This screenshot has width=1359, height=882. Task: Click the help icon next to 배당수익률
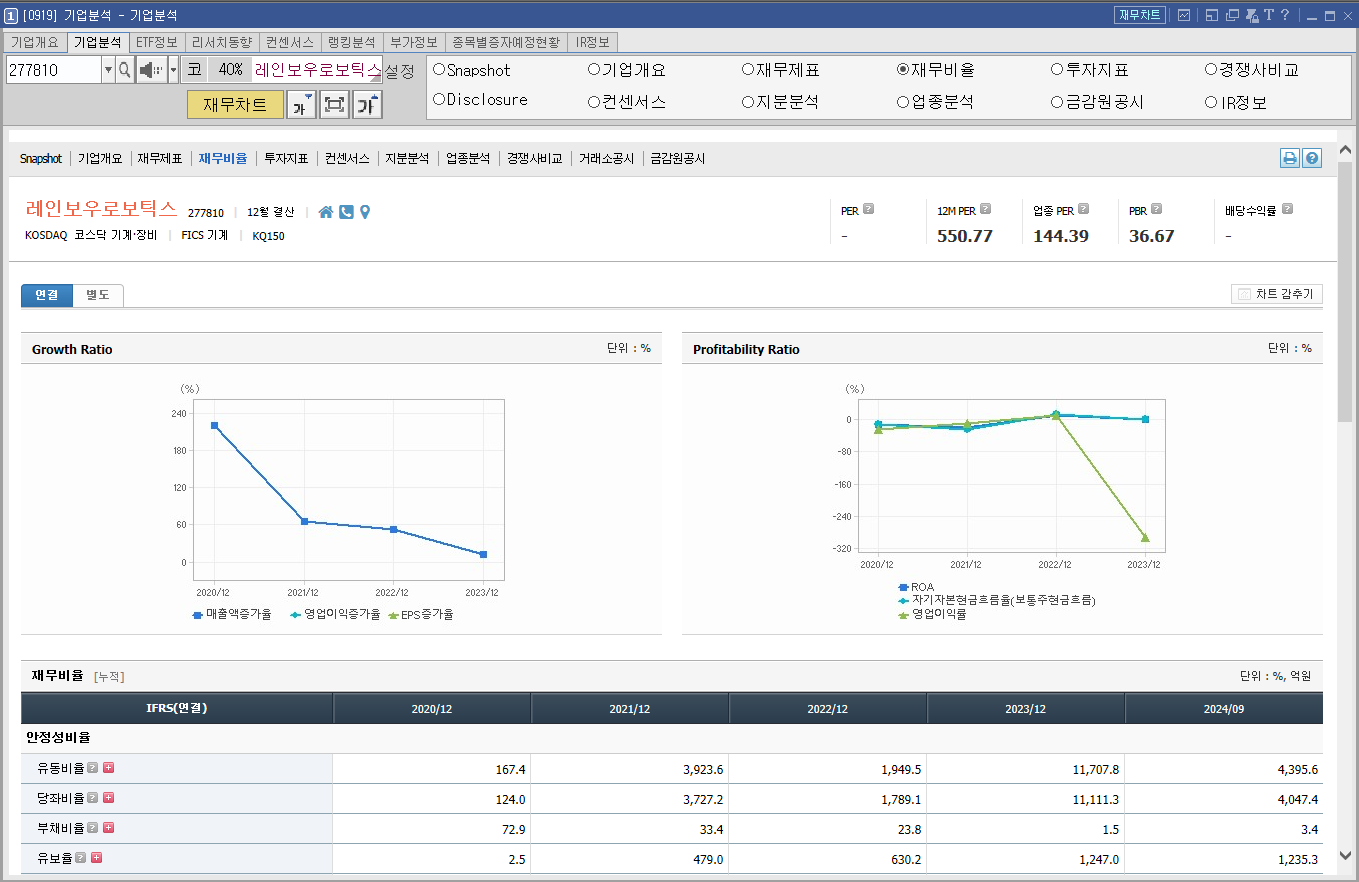1287,209
